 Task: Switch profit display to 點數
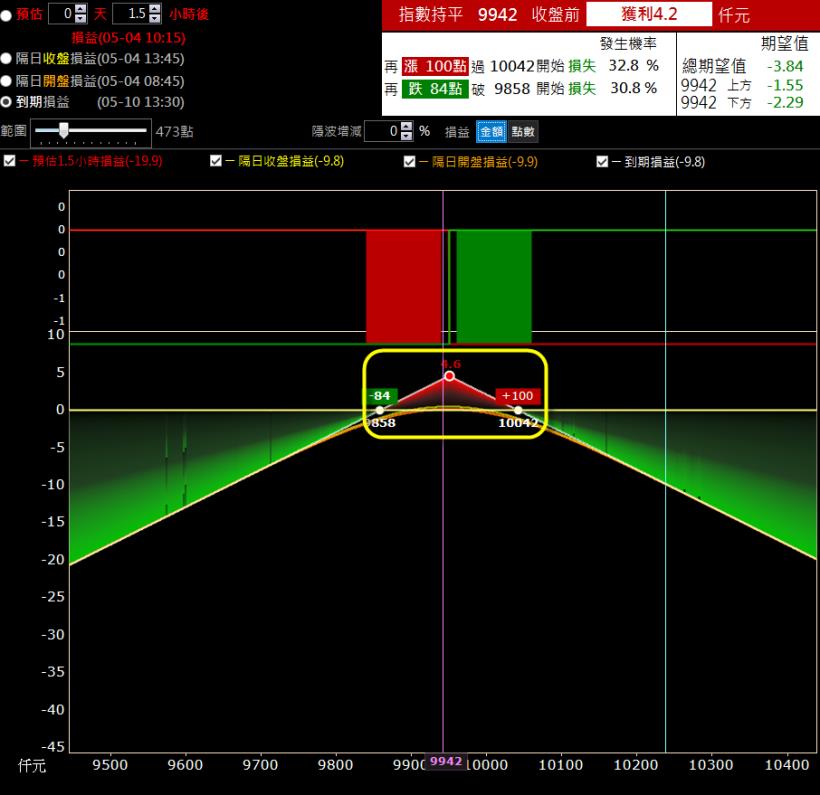pos(523,131)
